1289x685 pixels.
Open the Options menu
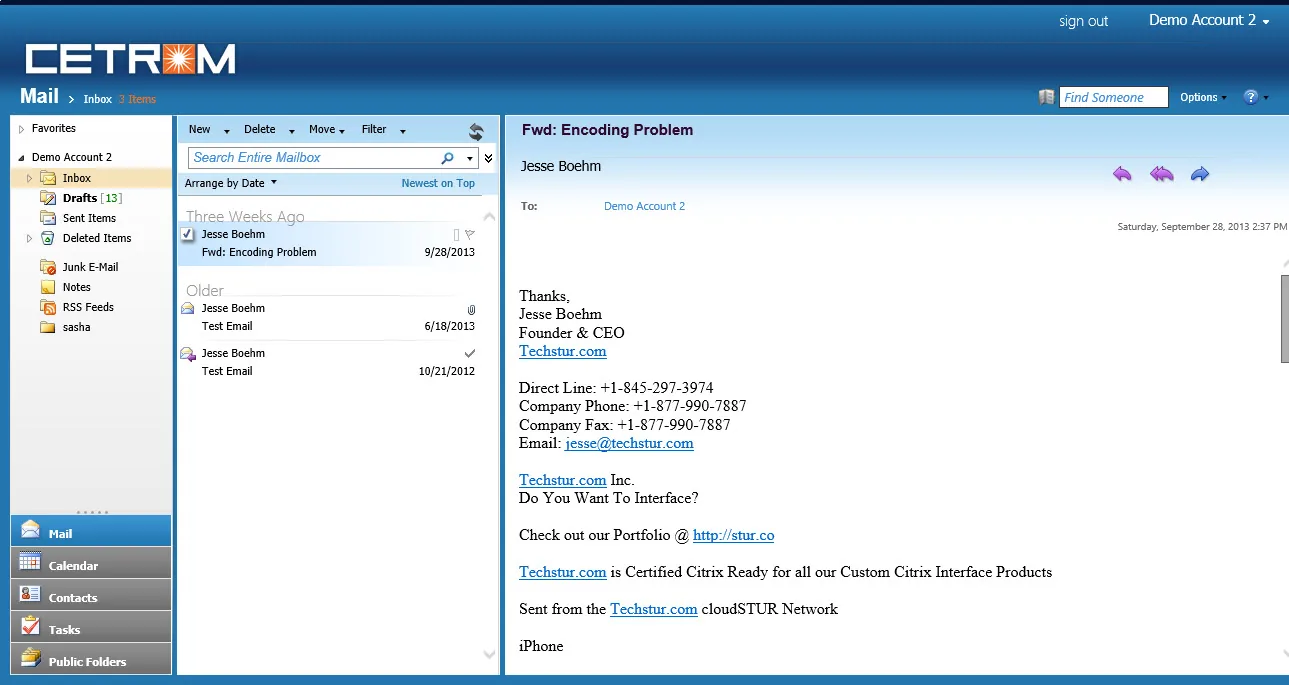click(x=1204, y=97)
